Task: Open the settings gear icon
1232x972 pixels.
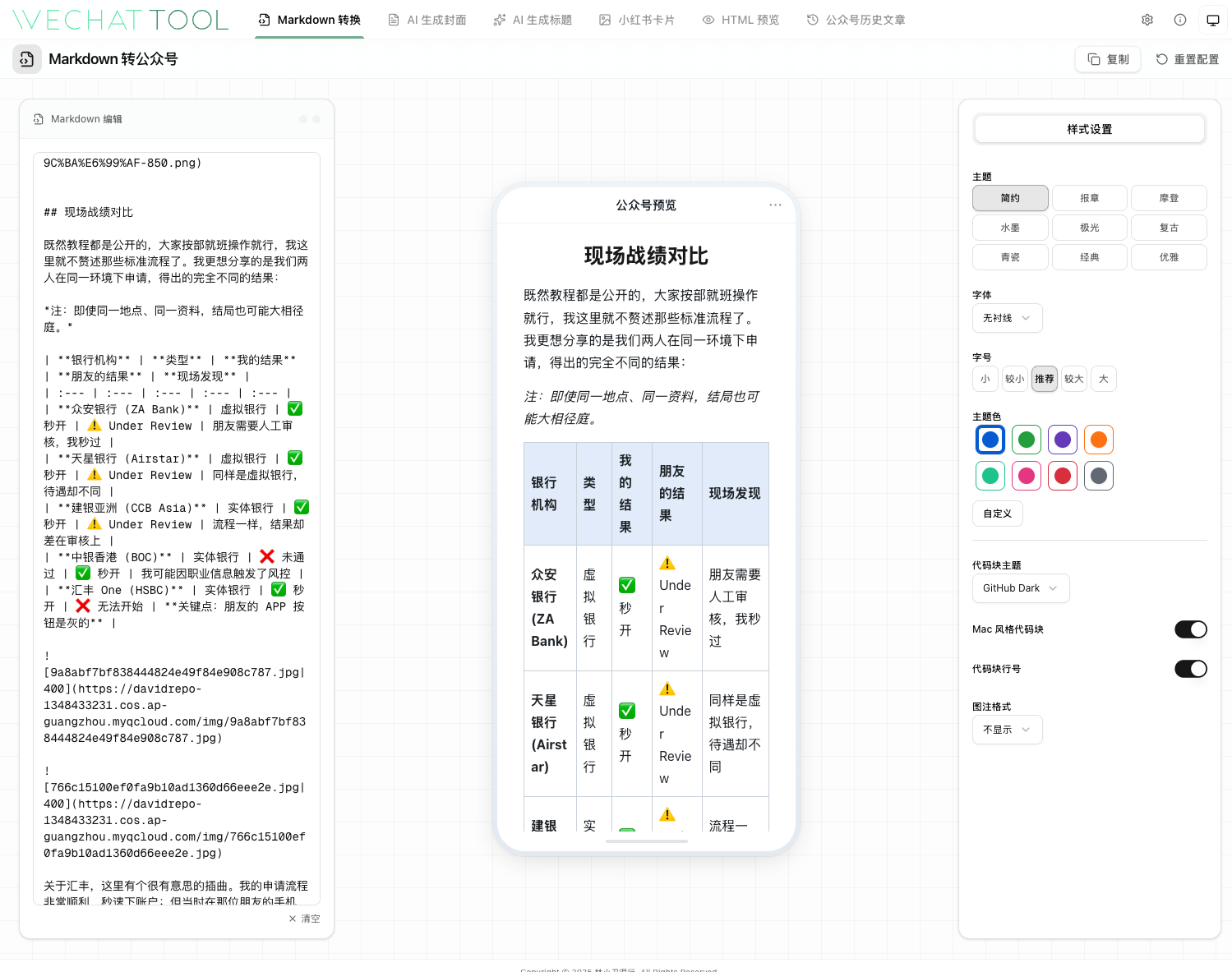Action: click(x=1147, y=19)
